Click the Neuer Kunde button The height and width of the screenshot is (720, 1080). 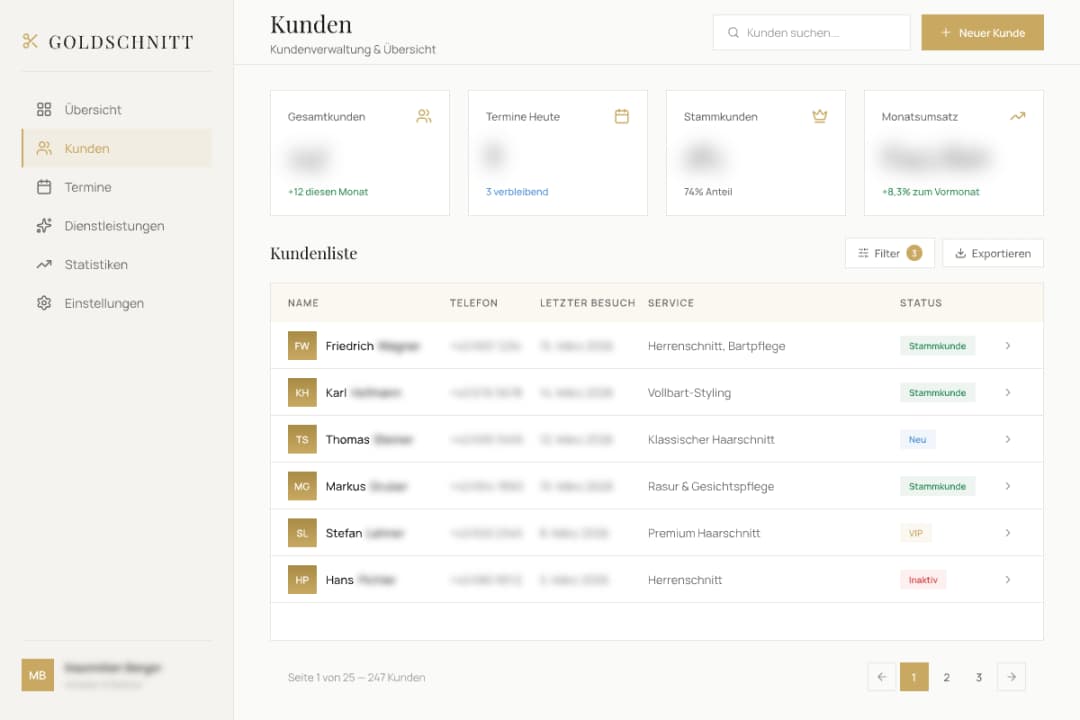coord(982,32)
